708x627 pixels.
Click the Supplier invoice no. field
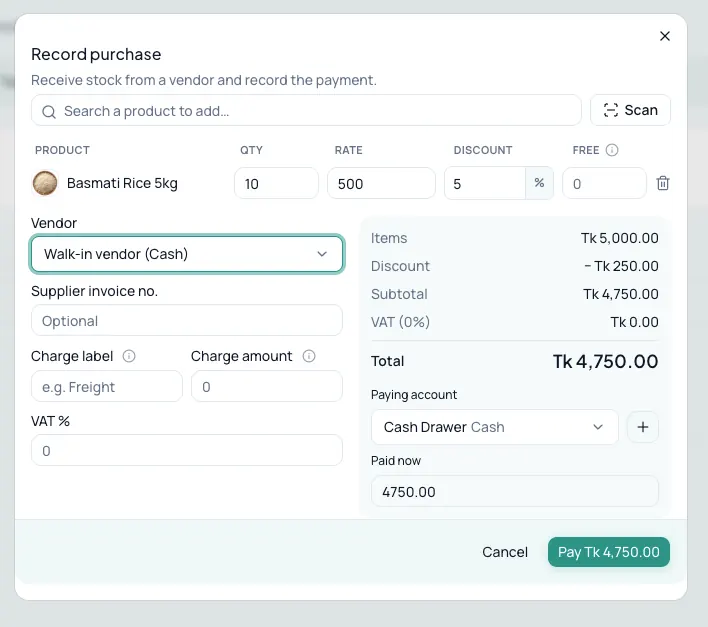coord(187,320)
